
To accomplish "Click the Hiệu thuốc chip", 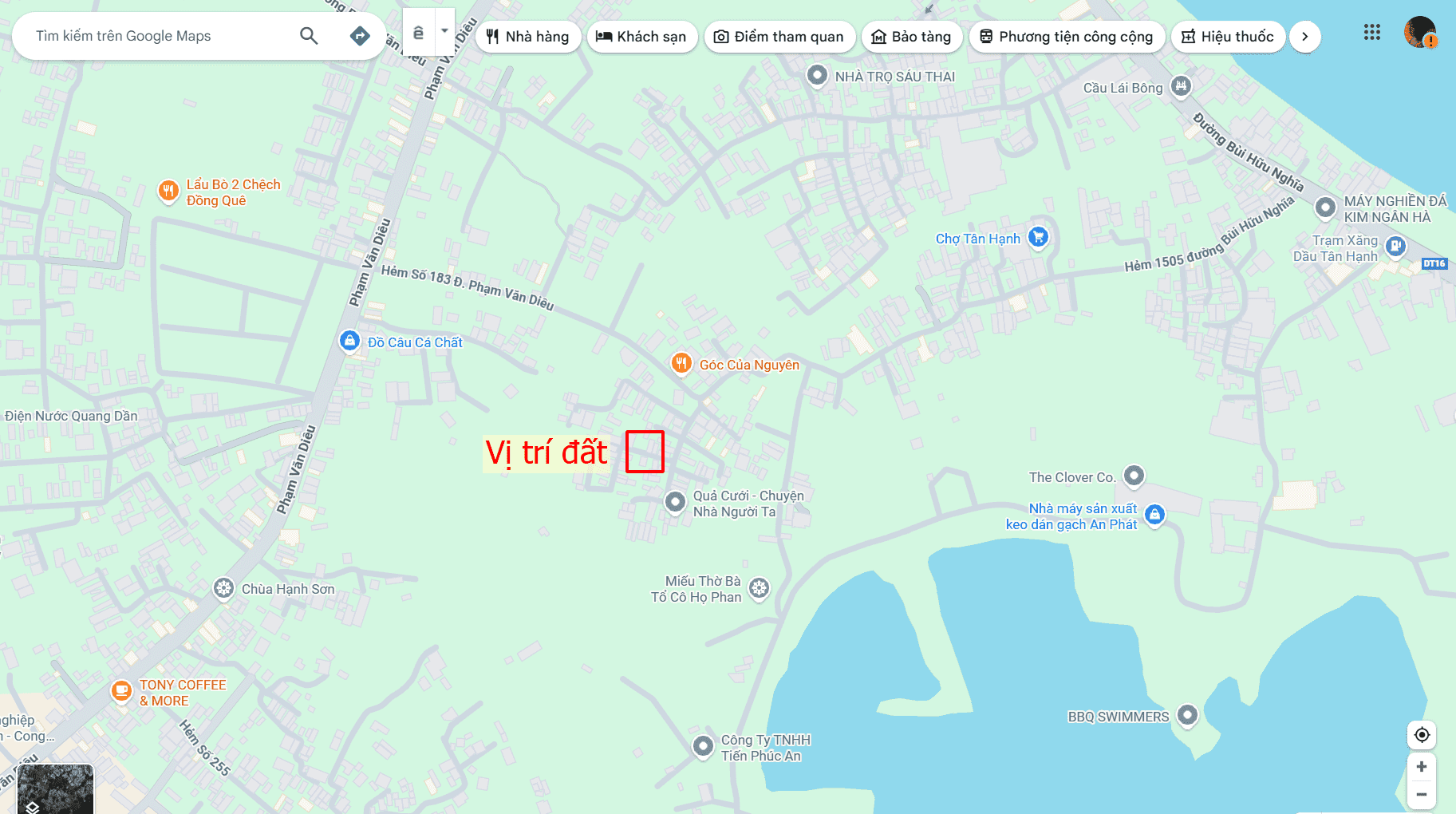I will 1229,37.
